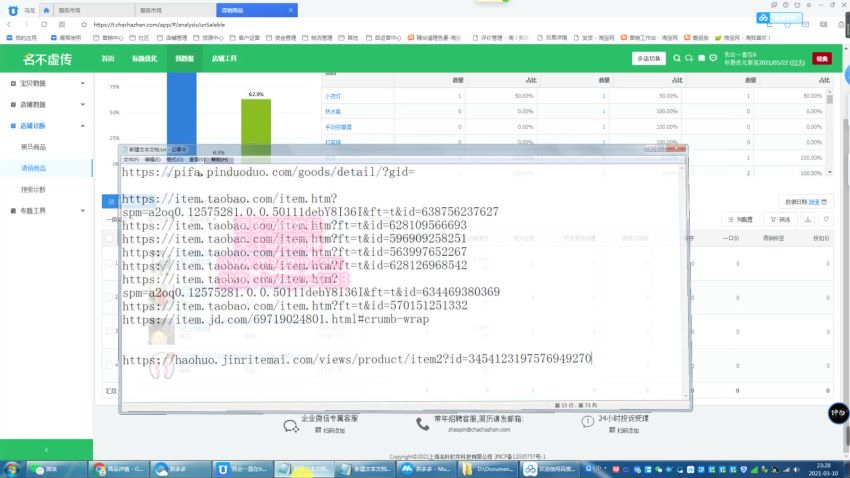Screen dimensions: 850x478
Task: Open the WeChat taskbar item
Action: point(56,469)
